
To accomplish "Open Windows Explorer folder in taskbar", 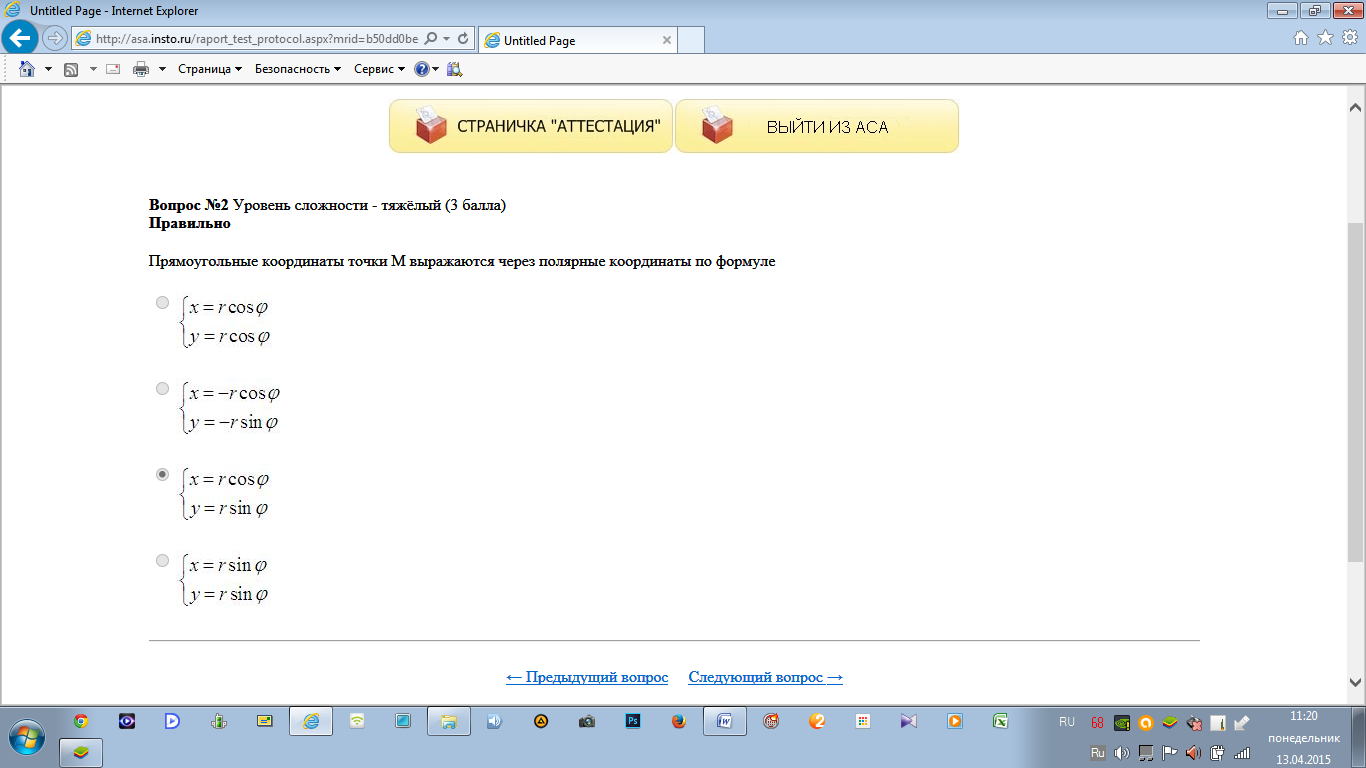I will pos(449,721).
